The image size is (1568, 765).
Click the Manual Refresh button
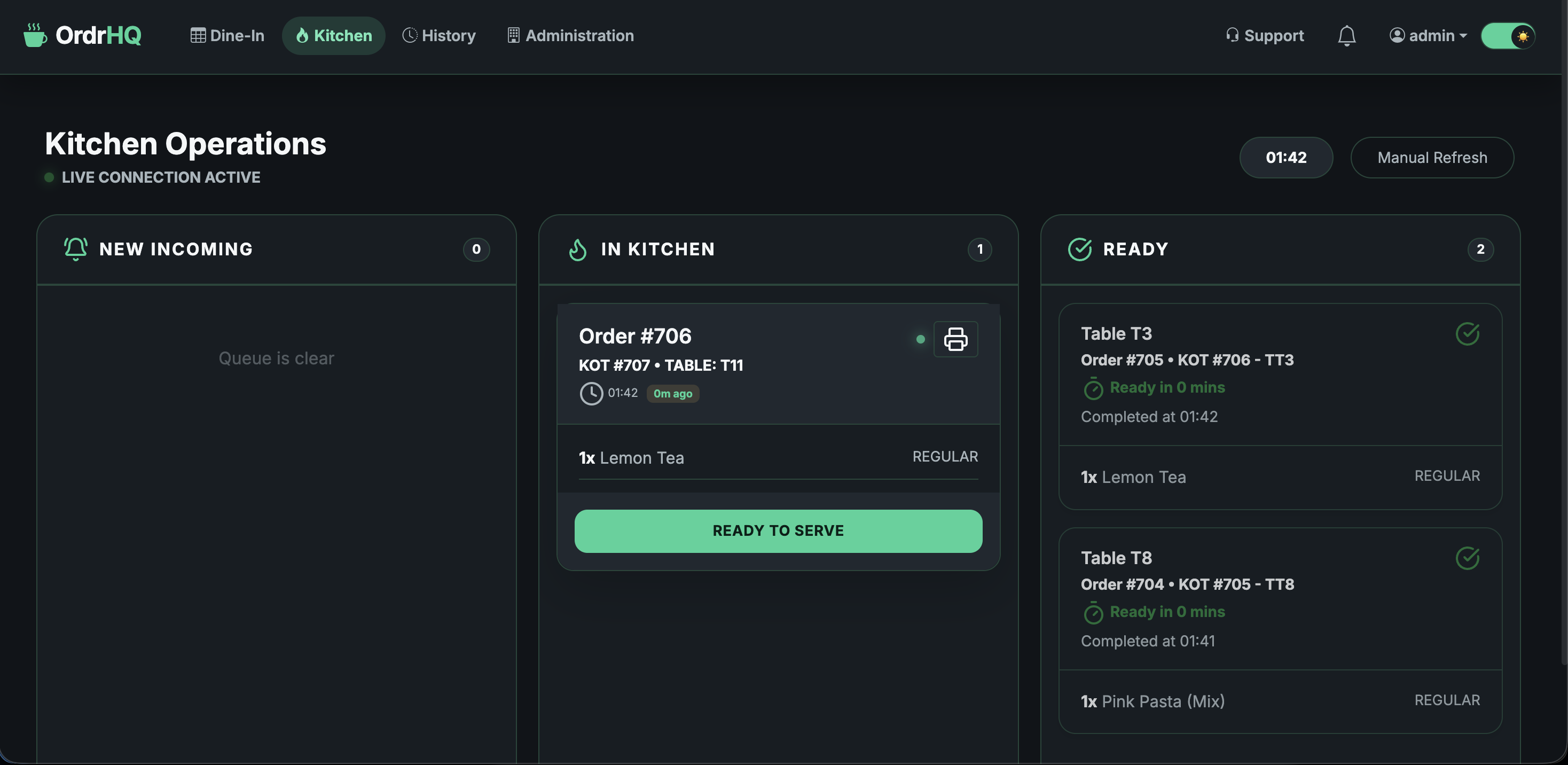tap(1432, 157)
